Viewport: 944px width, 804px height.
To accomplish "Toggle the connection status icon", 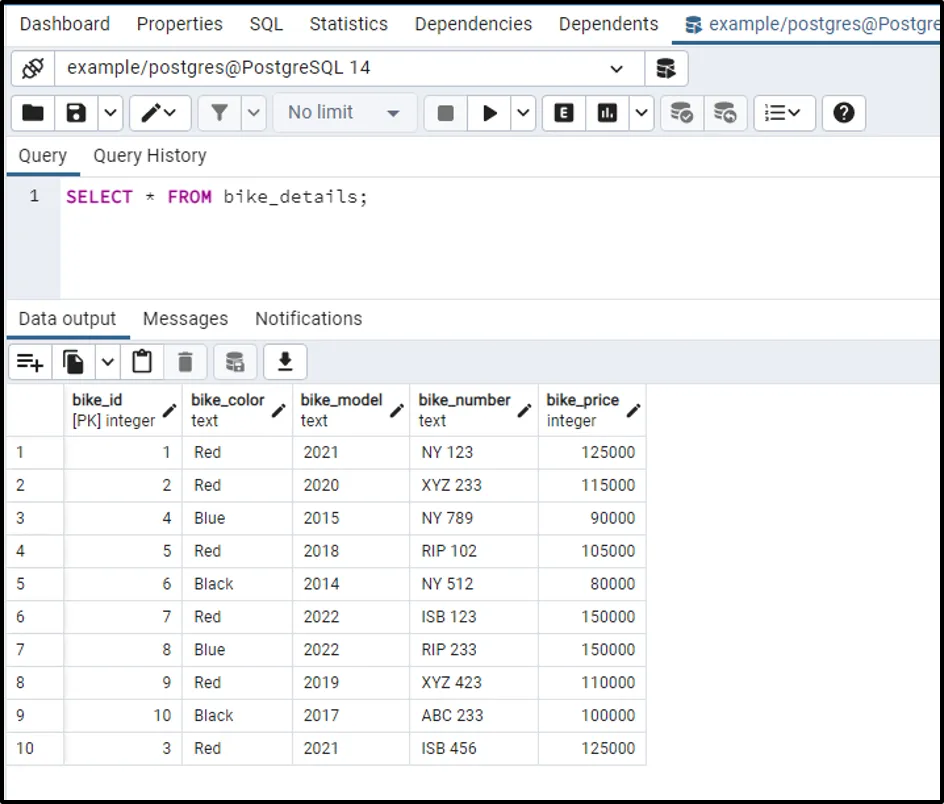I will pos(32,69).
